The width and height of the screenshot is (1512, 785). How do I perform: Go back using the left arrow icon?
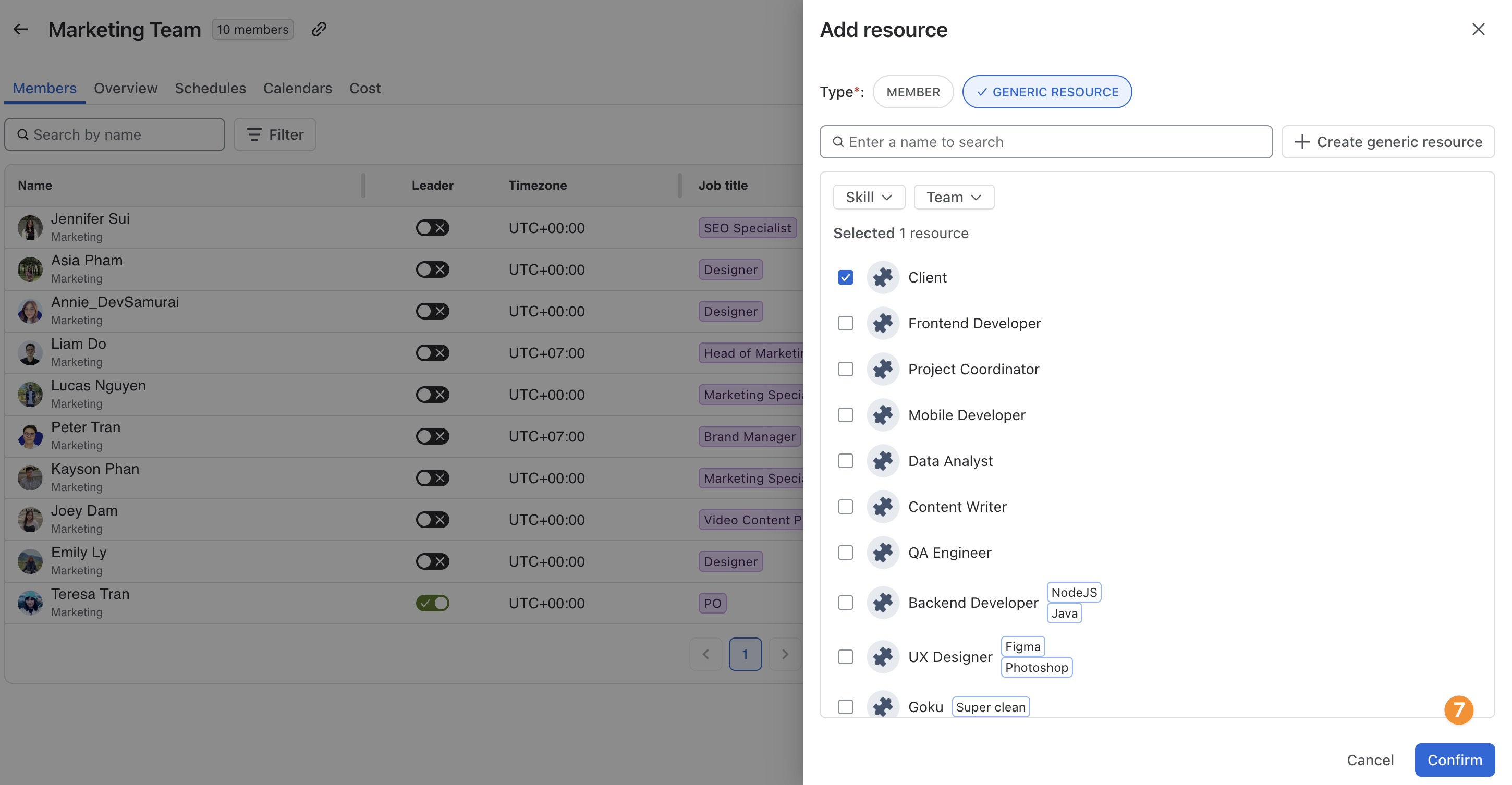21,29
